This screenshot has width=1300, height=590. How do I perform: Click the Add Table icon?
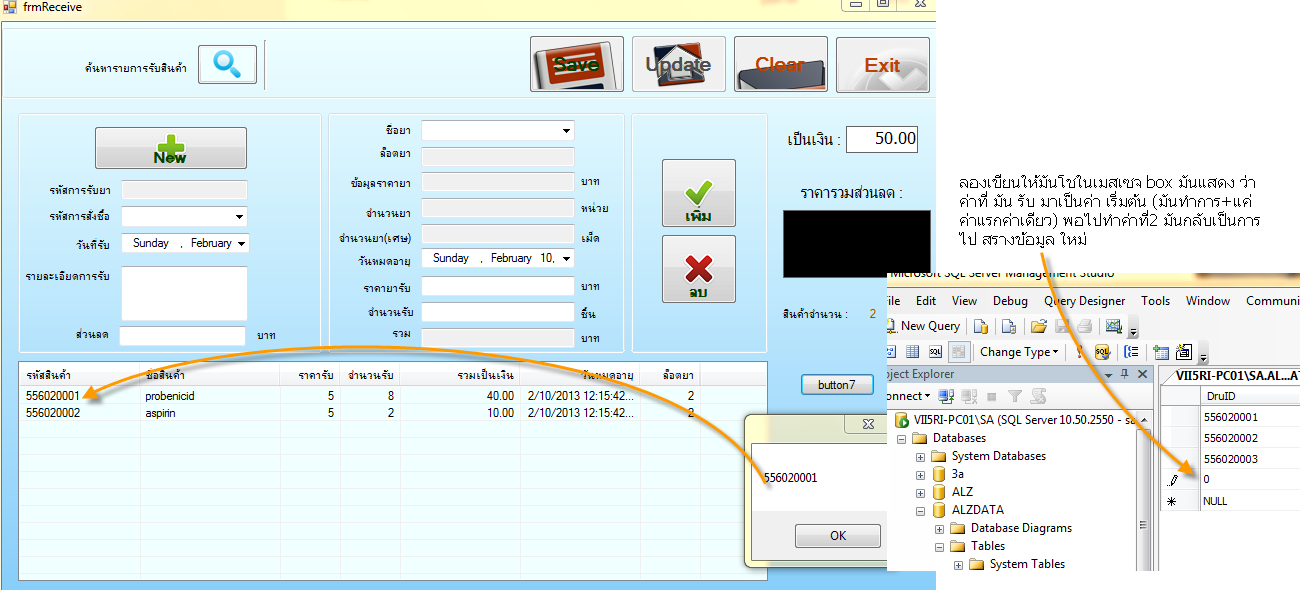[1161, 352]
